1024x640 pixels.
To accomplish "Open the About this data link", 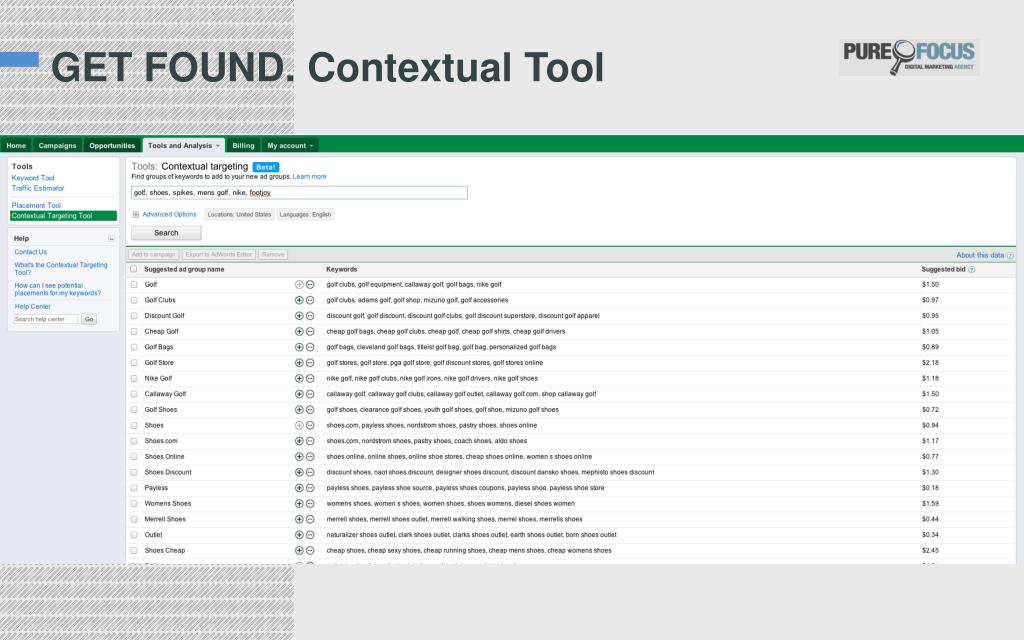I will point(980,256).
